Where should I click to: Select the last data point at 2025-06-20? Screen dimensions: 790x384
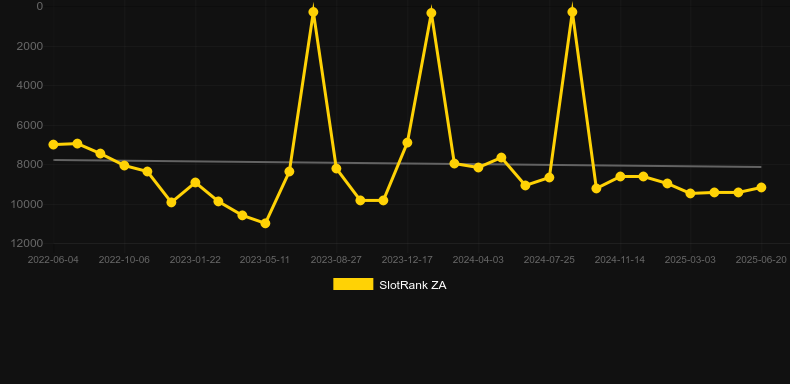click(x=761, y=187)
